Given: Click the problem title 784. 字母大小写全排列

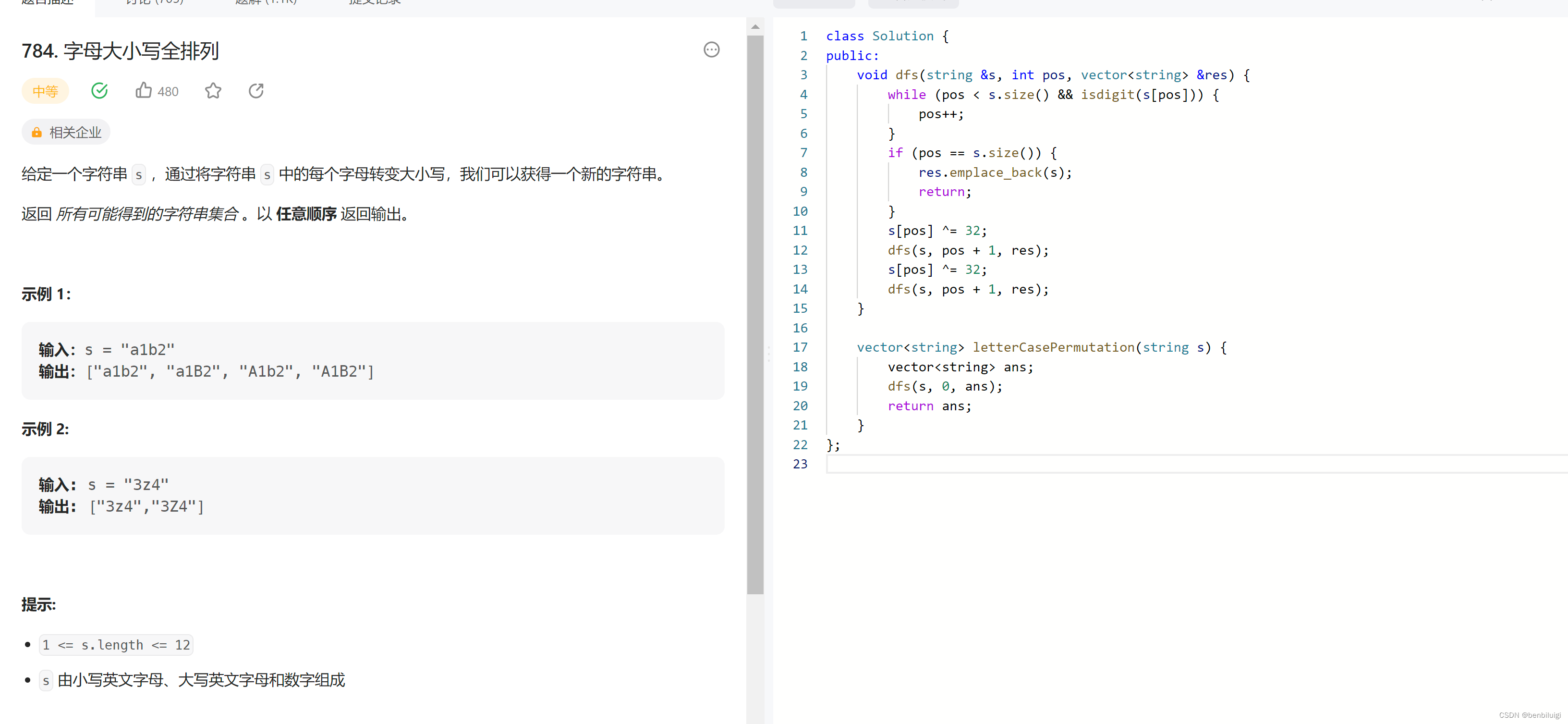Looking at the screenshot, I should pos(120,51).
